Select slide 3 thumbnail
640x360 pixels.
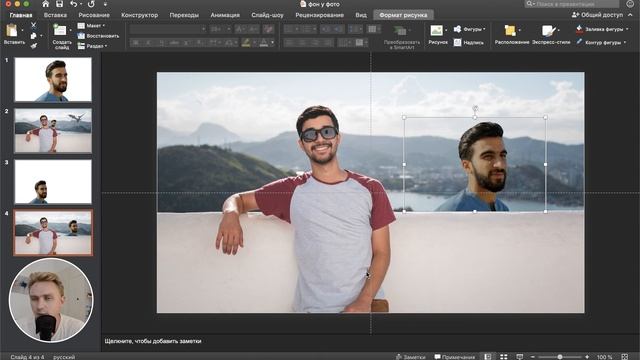(x=53, y=182)
